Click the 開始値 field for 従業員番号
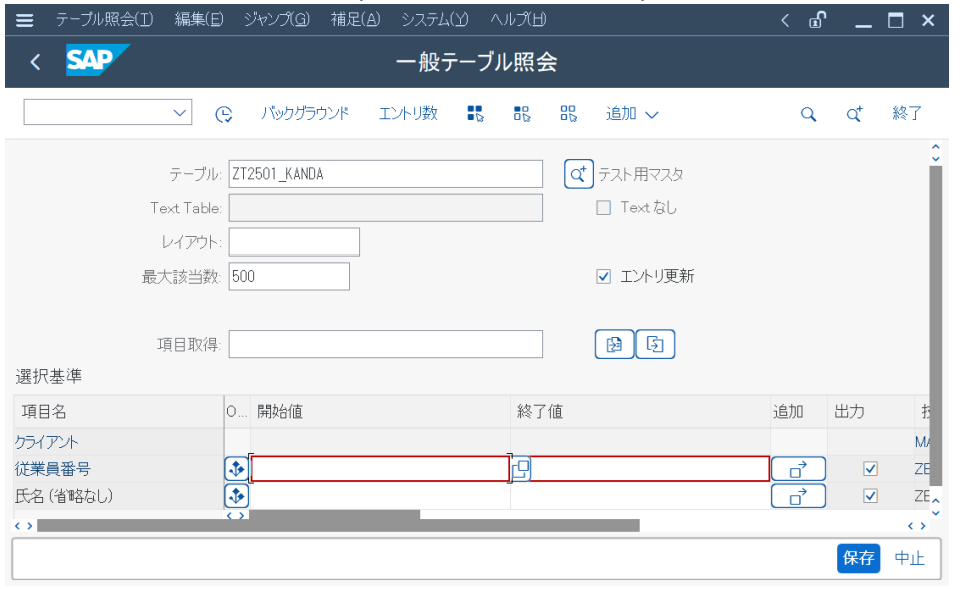Screen dimensions: 960x589 click(x=380, y=470)
